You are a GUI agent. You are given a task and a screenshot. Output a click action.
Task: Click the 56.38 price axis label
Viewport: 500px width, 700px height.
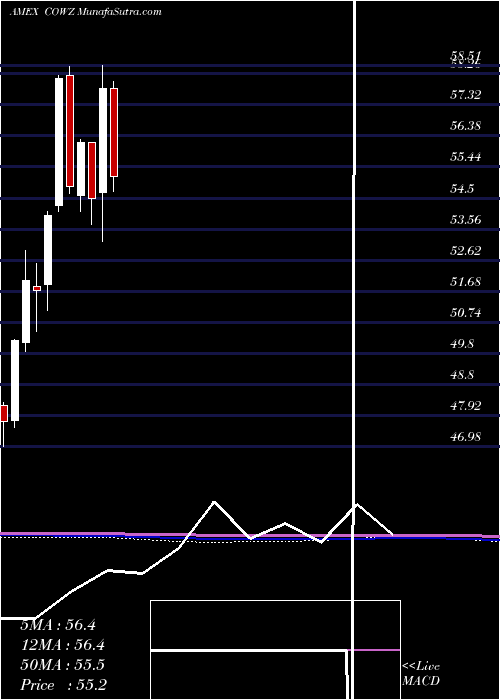point(466,125)
